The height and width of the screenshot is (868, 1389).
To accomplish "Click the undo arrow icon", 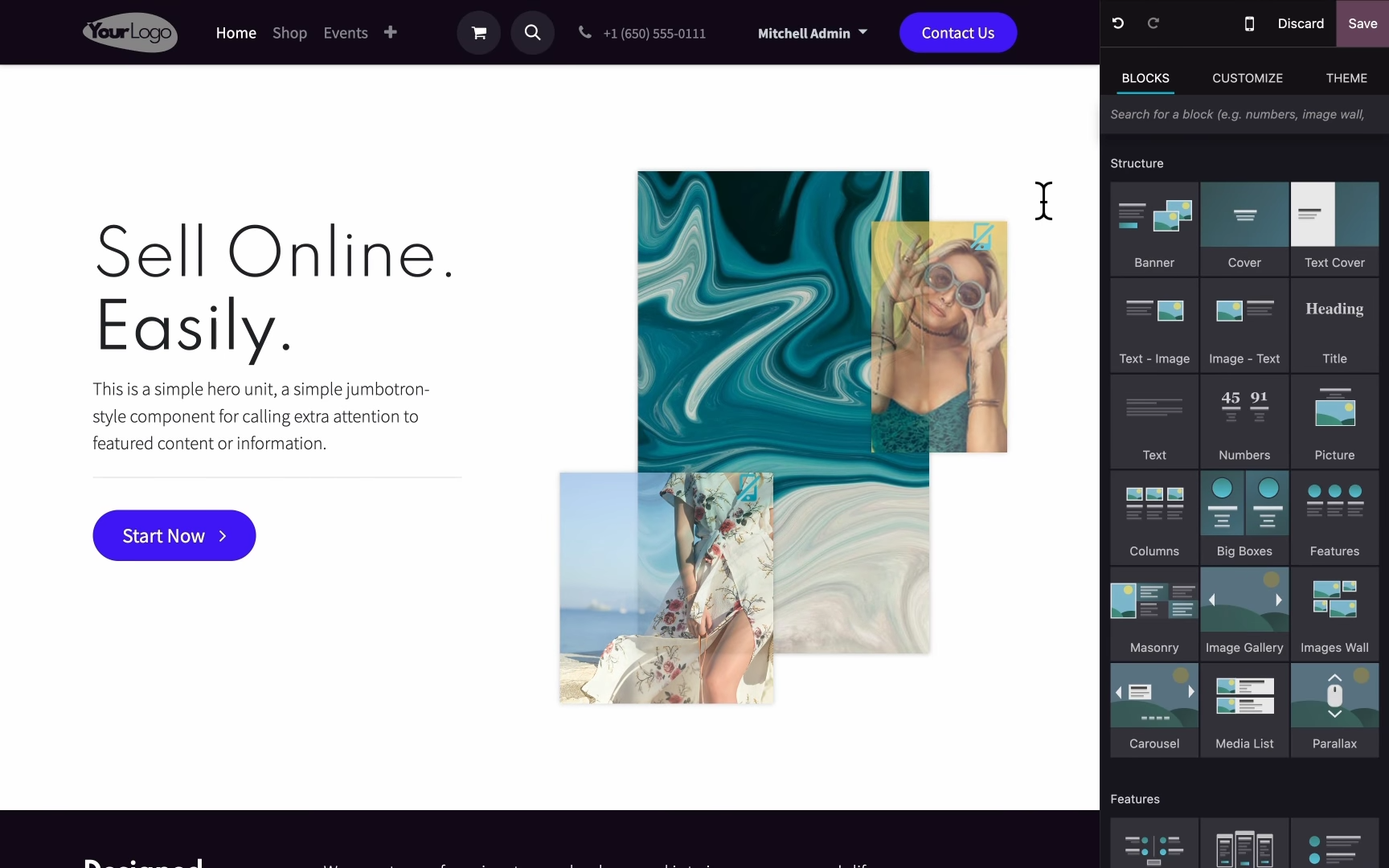I will click(1117, 23).
